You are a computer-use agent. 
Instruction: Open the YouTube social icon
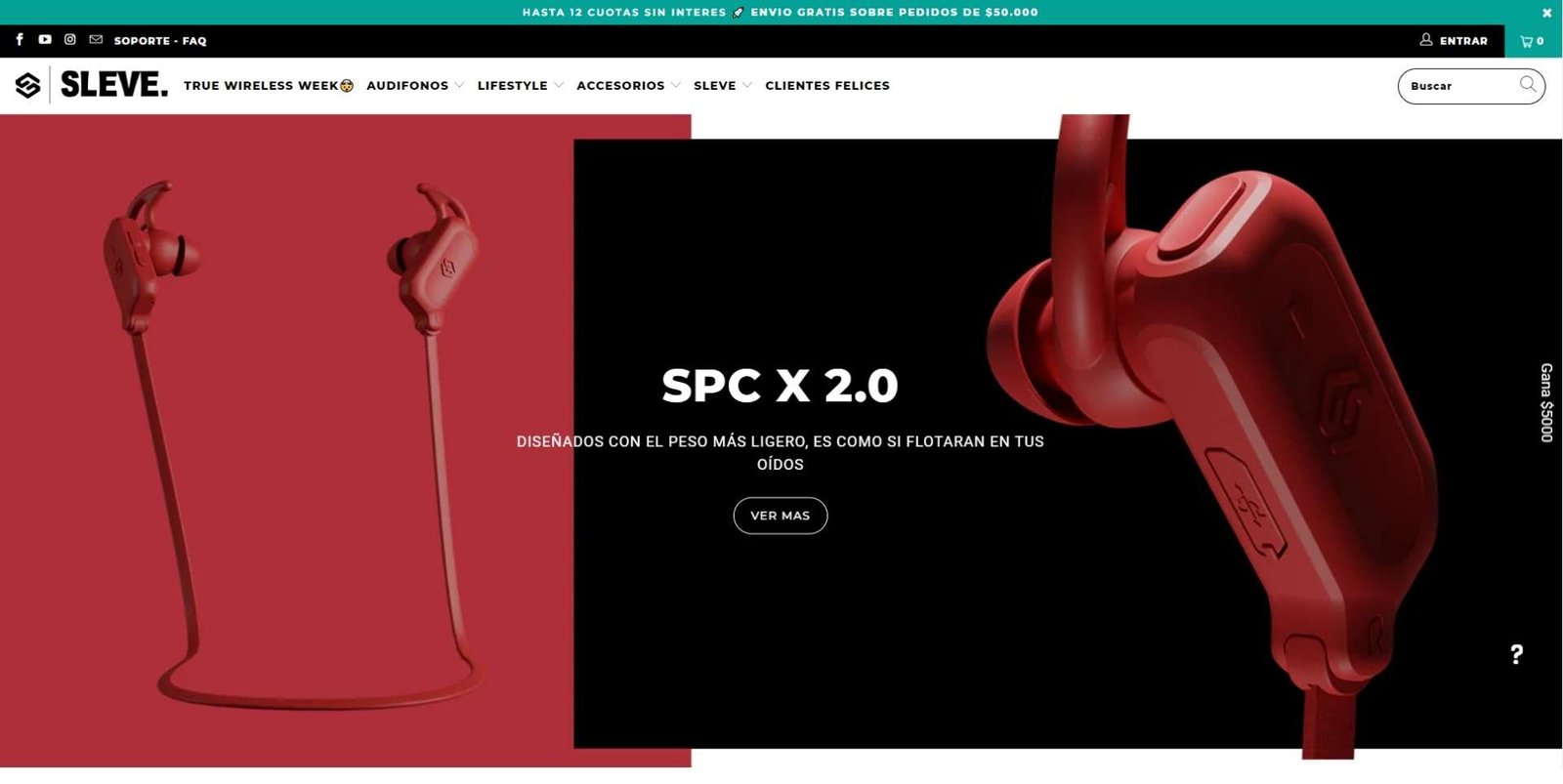tap(45, 40)
